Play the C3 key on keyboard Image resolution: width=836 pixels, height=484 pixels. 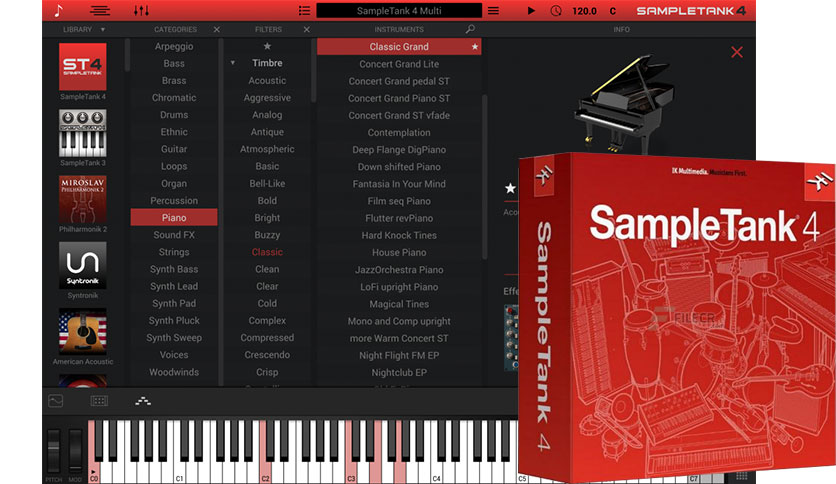[x=351, y=473]
